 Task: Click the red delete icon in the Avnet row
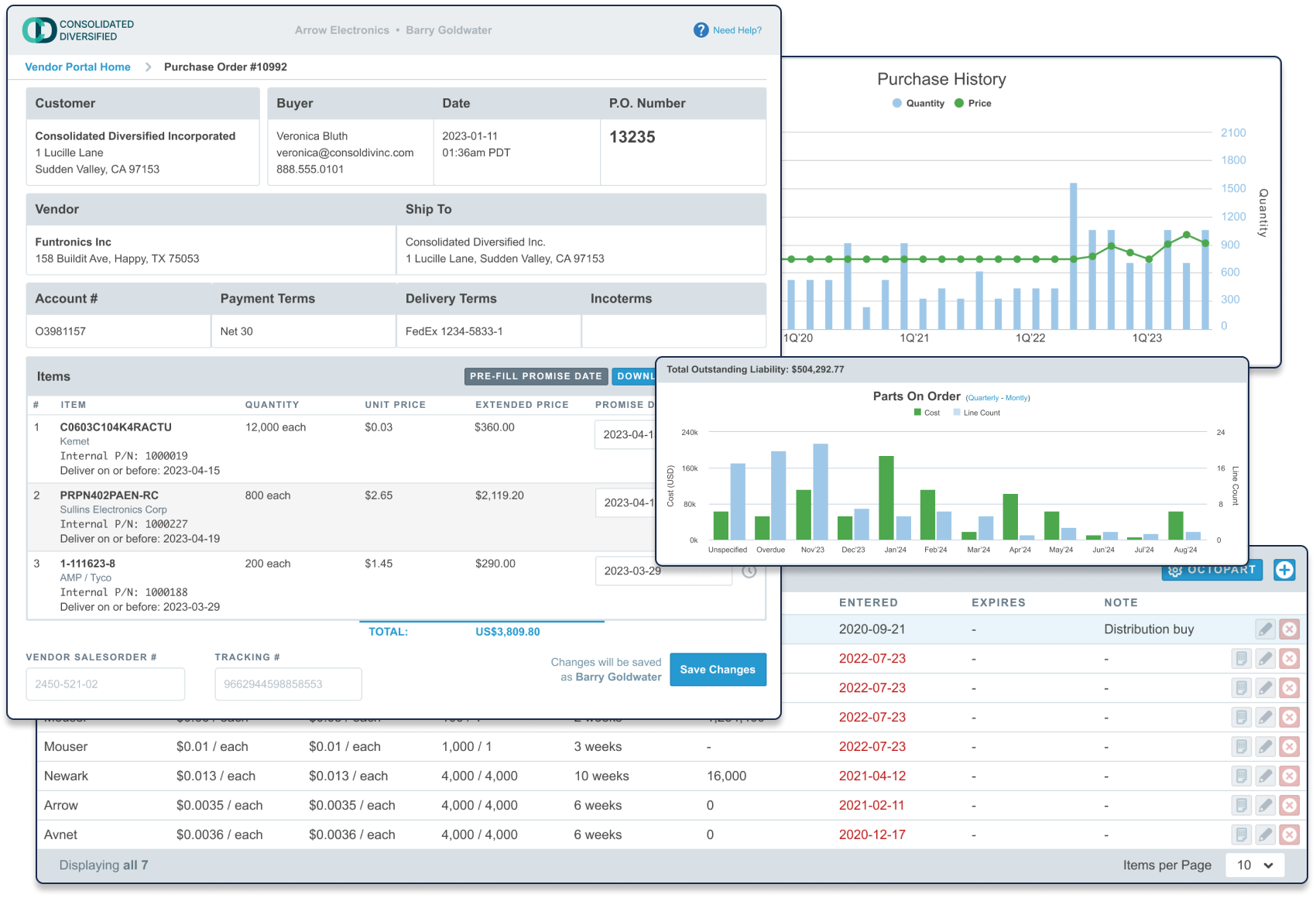pos(1290,835)
